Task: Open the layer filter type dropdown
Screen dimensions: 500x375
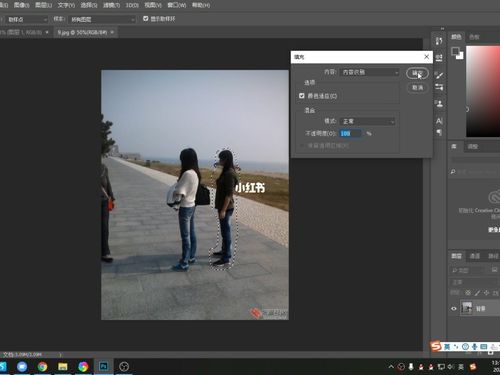Action: point(468,270)
